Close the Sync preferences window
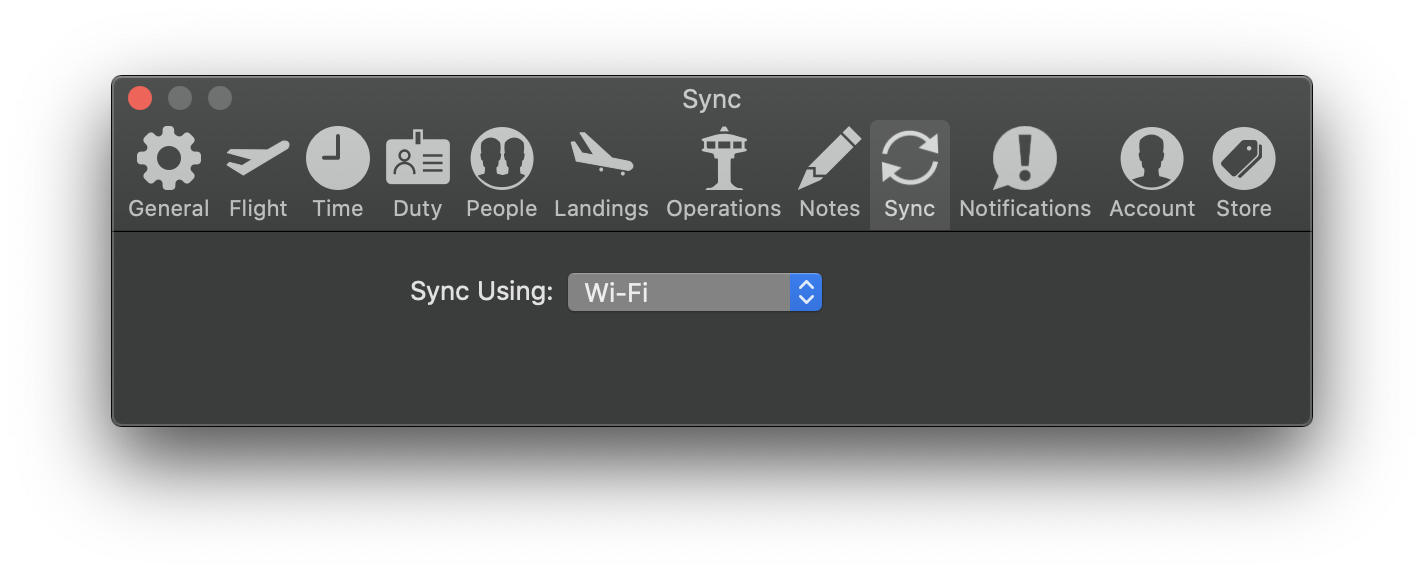 (x=140, y=98)
